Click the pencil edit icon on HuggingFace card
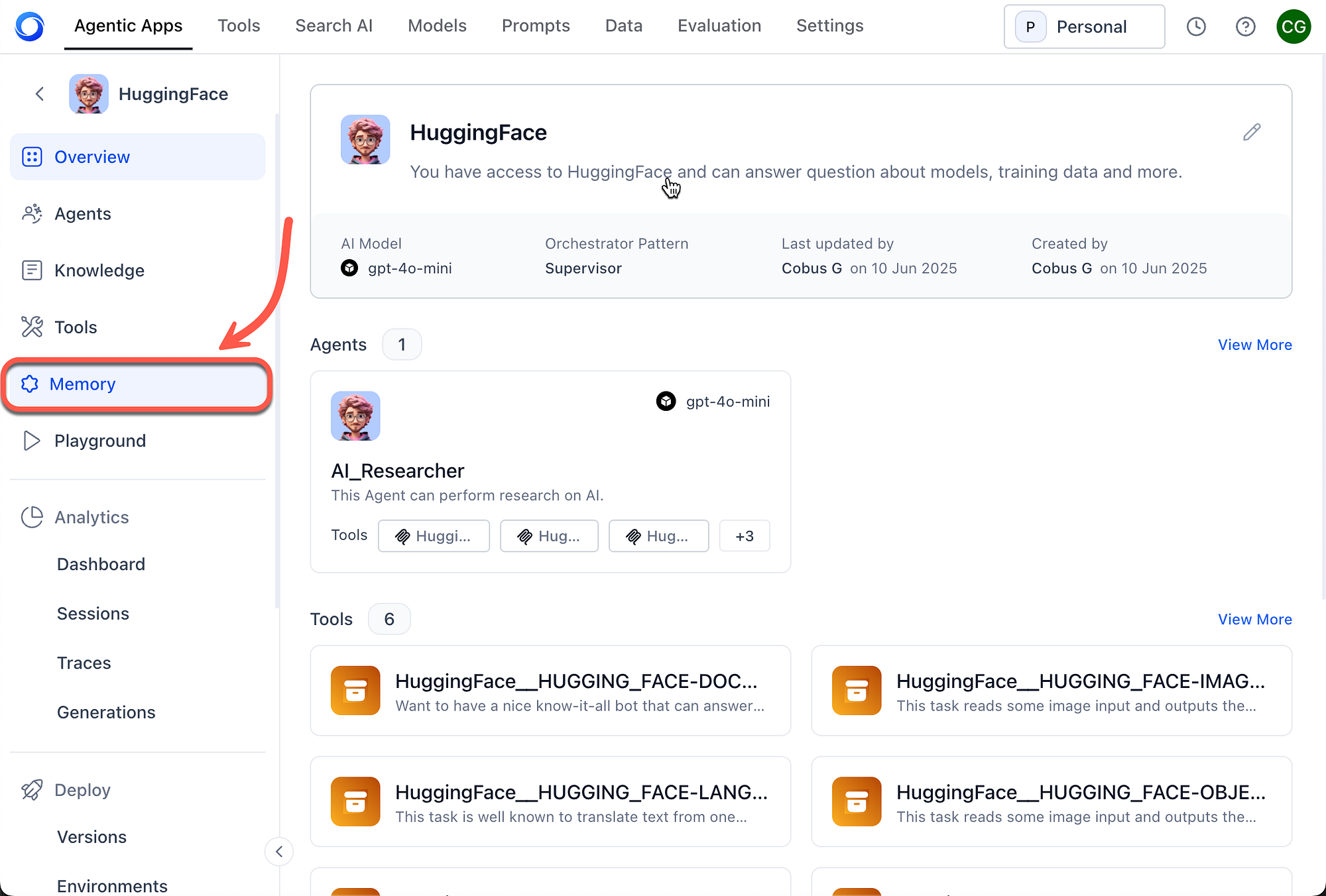Screen dimensions: 1326x896 tap(1251, 133)
